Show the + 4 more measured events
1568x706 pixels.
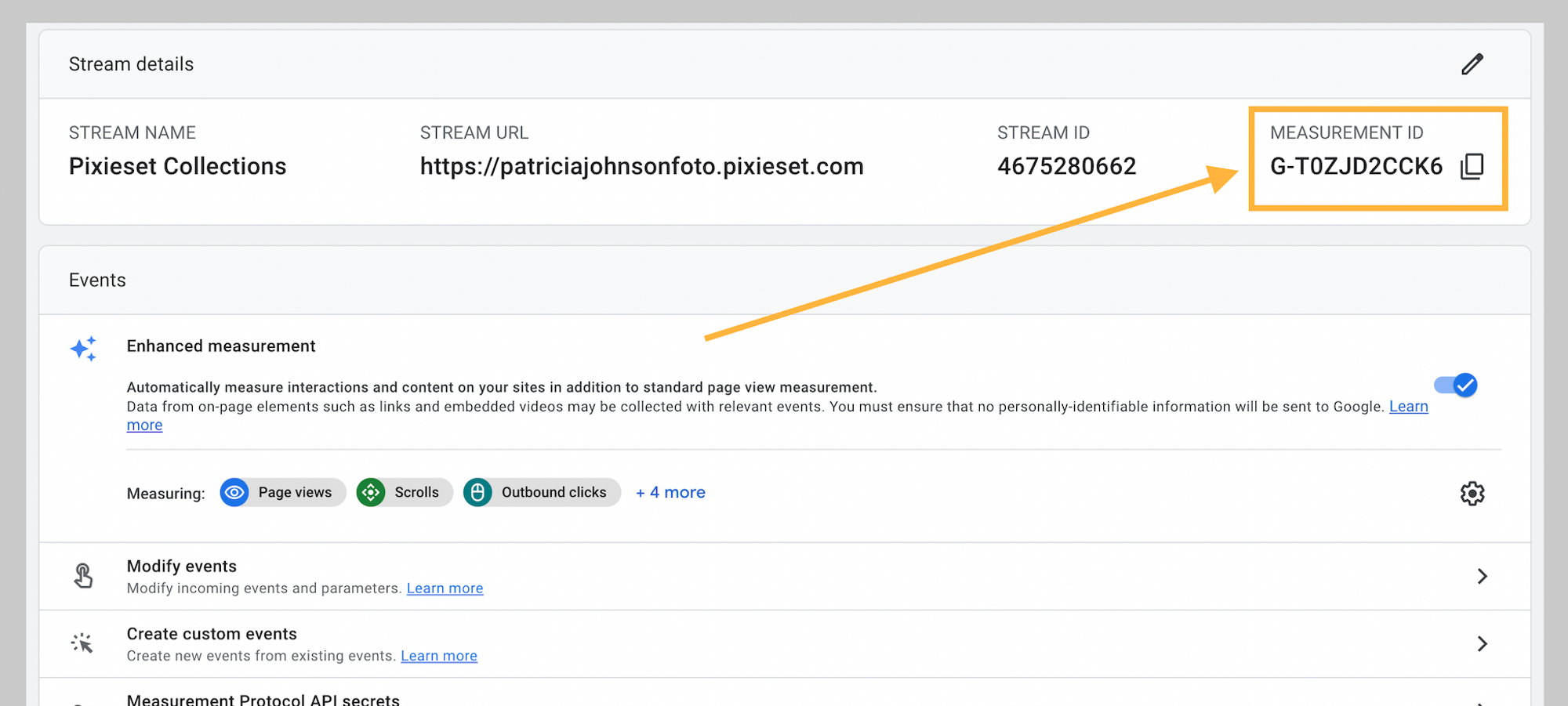[670, 493]
